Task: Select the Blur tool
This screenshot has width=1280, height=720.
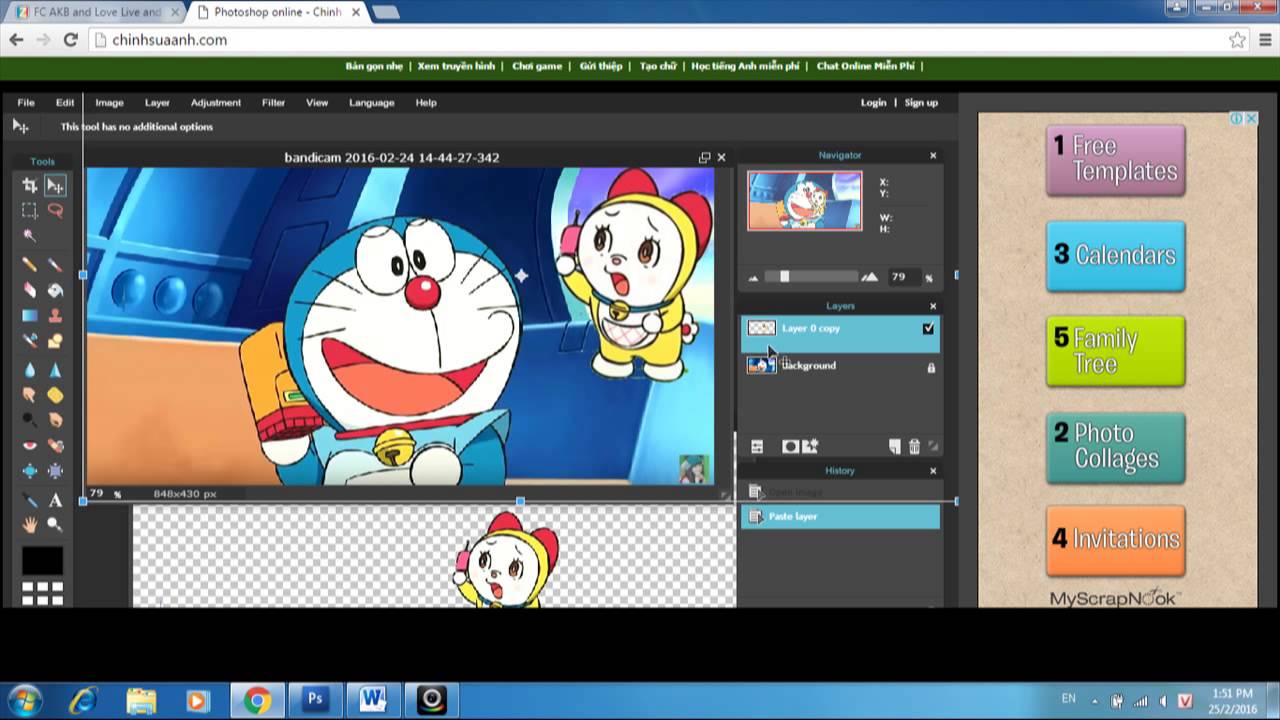Action: (30, 369)
